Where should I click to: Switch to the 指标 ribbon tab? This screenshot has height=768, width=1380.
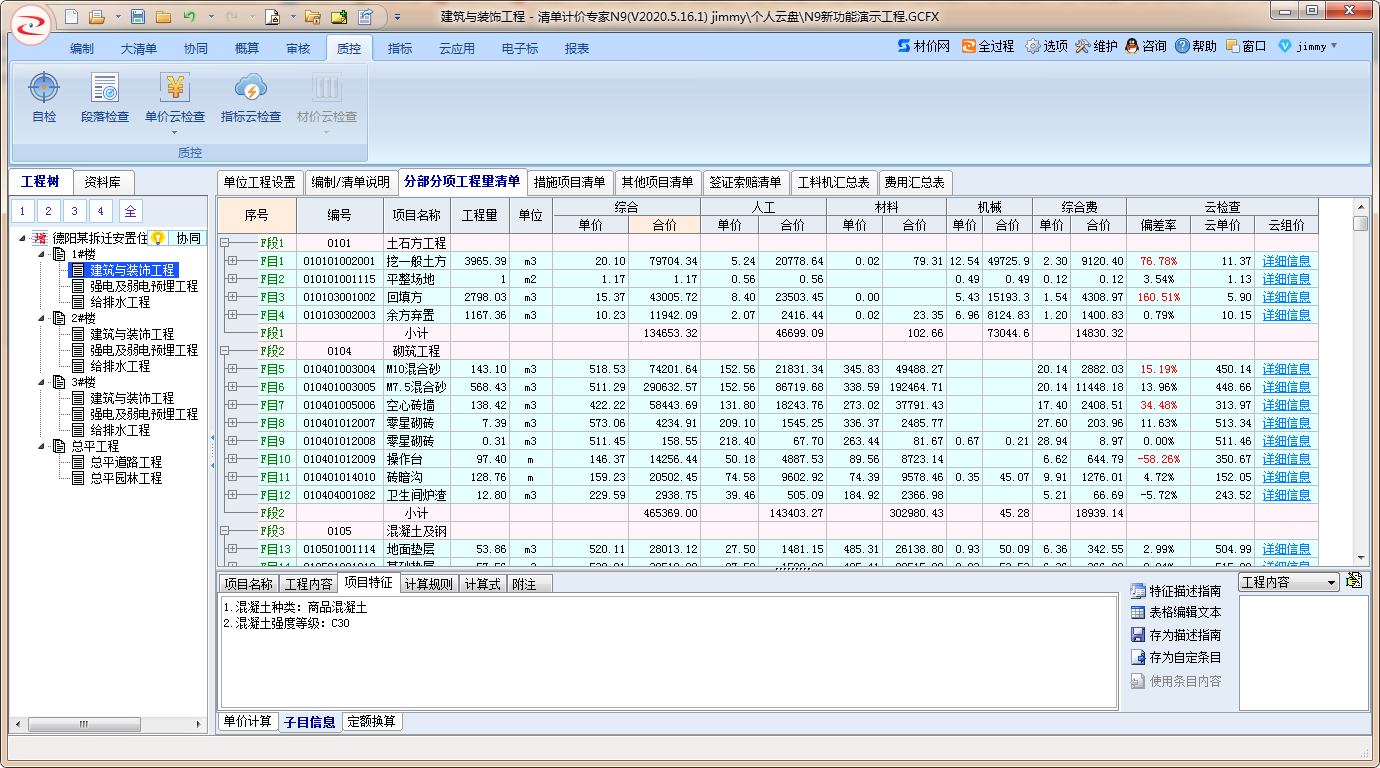coord(400,49)
